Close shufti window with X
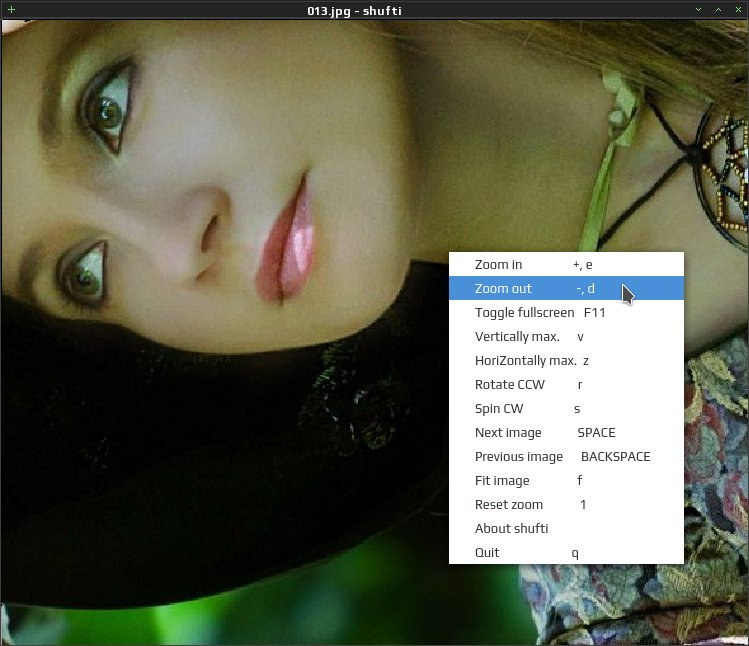Image resolution: width=749 pixels, height=646 pixels. [738, 10]
